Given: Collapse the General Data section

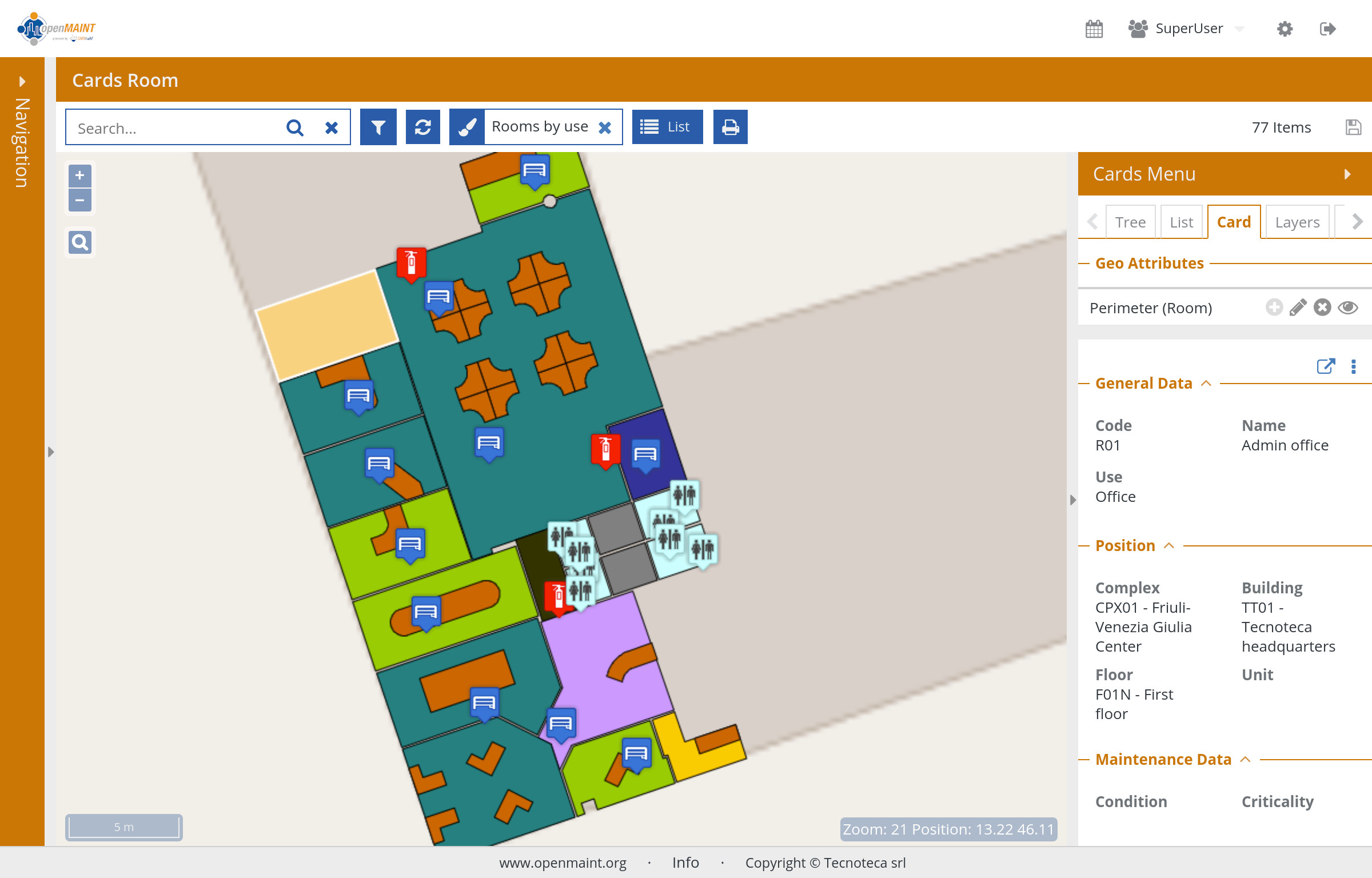Looking at the screenshot, I should (x=1206, y=383).
